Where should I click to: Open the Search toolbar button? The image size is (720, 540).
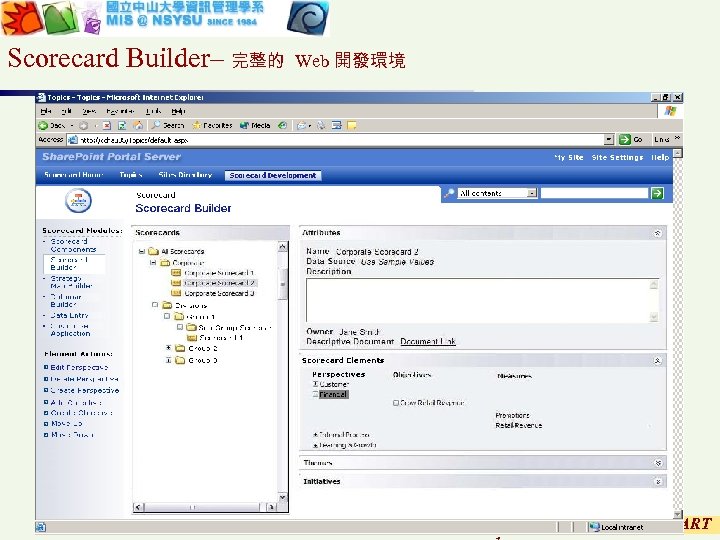168,125
